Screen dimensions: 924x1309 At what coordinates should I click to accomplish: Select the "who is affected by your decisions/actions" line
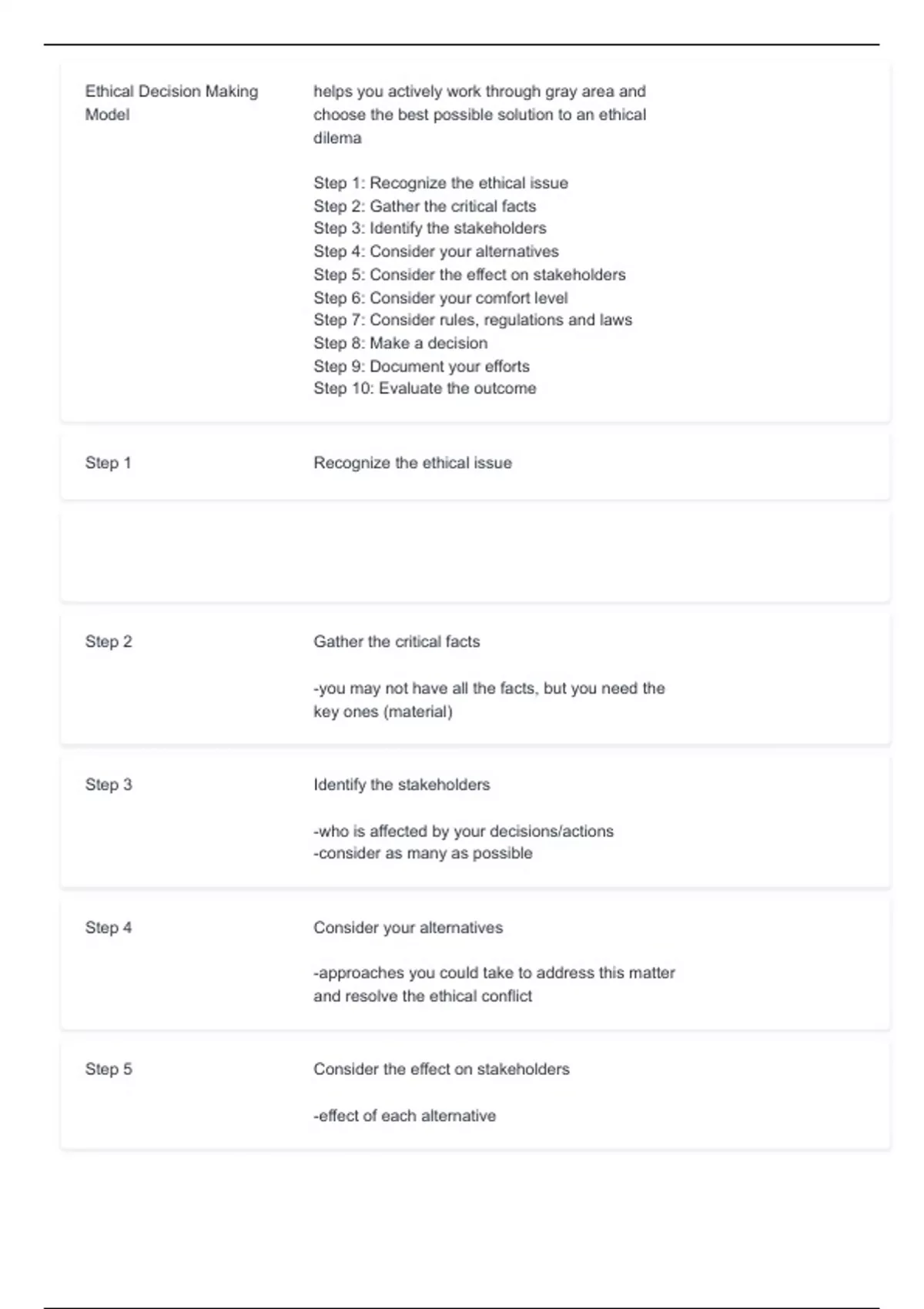464,832
